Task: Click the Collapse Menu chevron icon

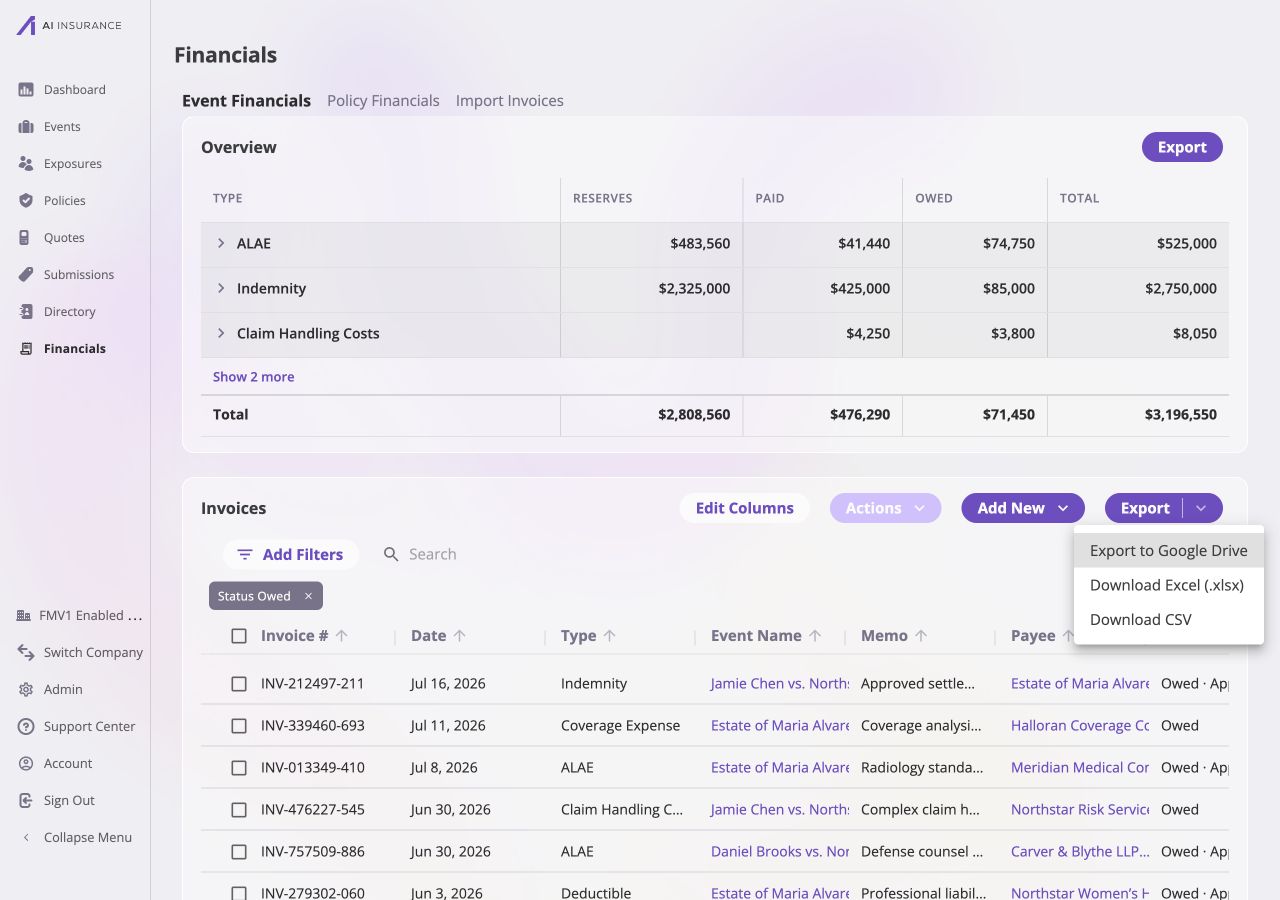Action: (x=26, y=838)
